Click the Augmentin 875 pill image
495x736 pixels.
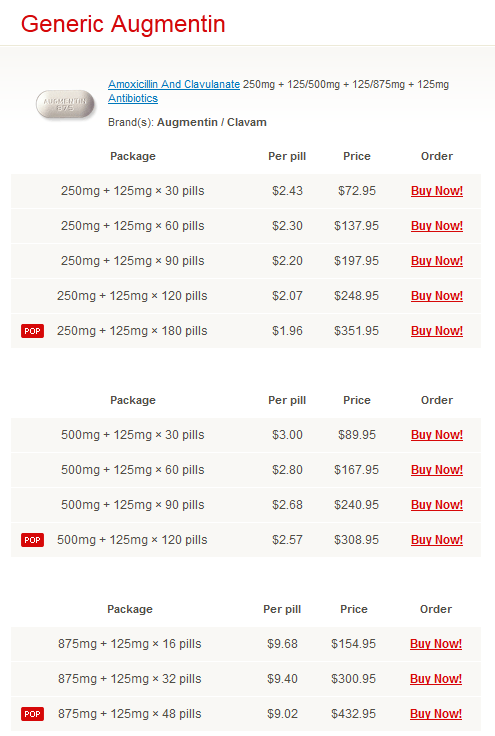(x=65, y=104)
